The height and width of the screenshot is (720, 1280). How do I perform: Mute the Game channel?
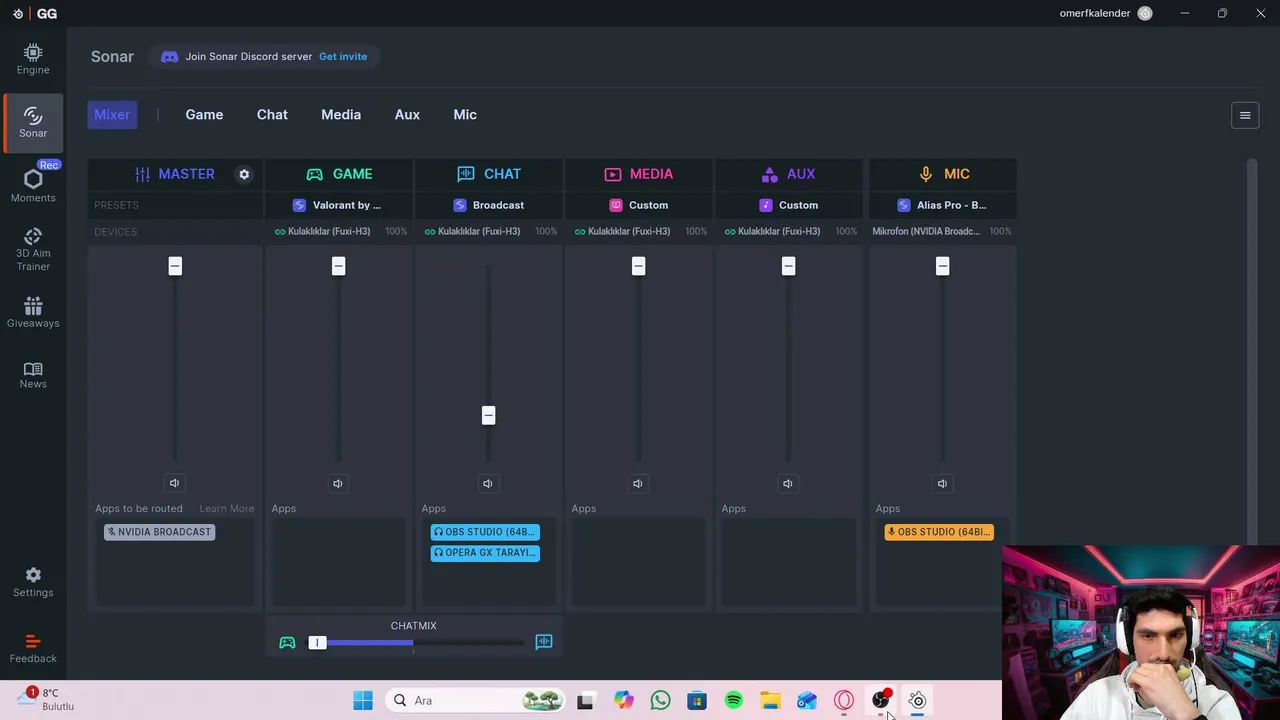[x=338, y=483]
